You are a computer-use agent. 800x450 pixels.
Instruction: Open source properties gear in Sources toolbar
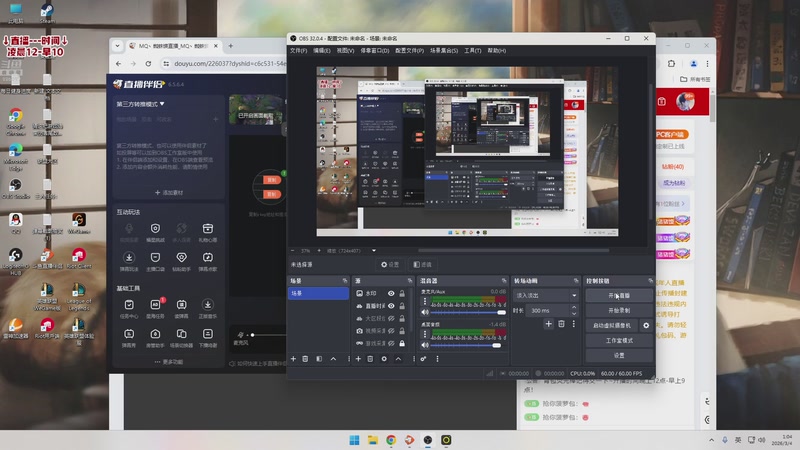[x=384, y=359]
